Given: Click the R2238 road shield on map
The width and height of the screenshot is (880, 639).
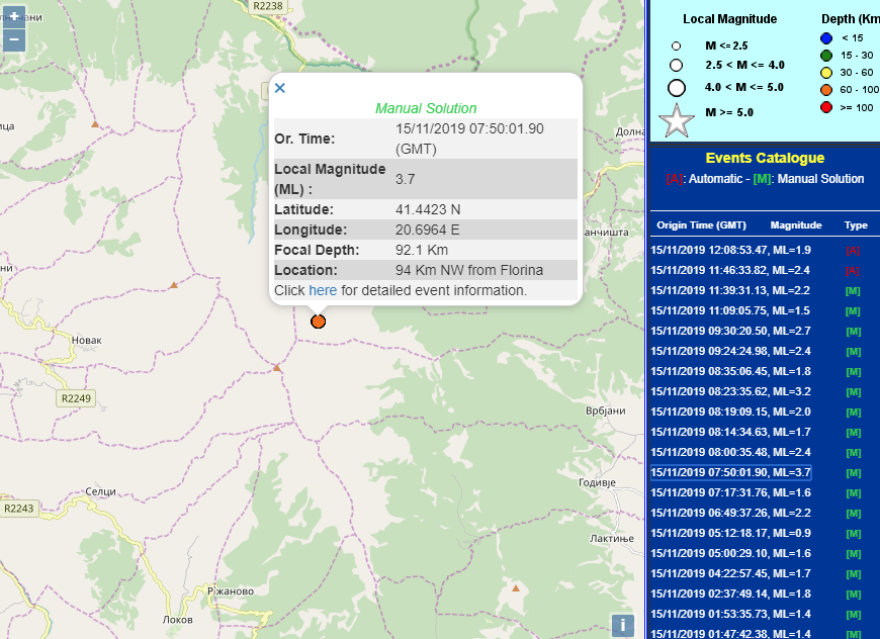Looking at the screenshot, I should (268, 6).
